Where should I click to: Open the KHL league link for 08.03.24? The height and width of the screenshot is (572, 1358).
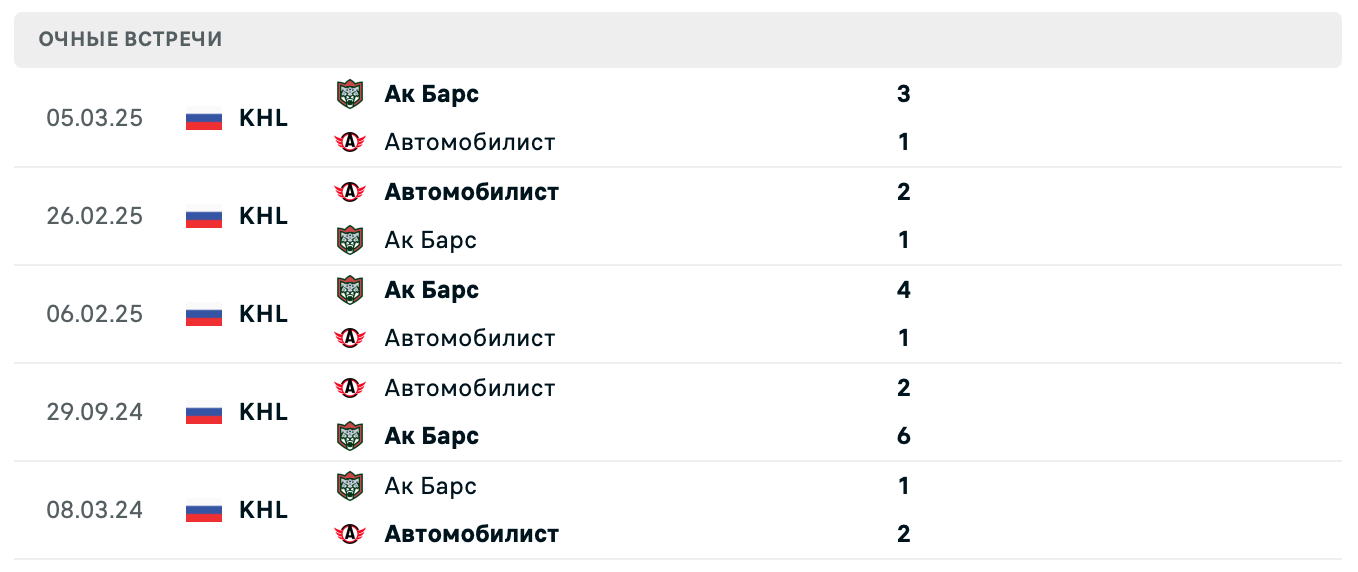pyautogui.click(x=263, y=510)
